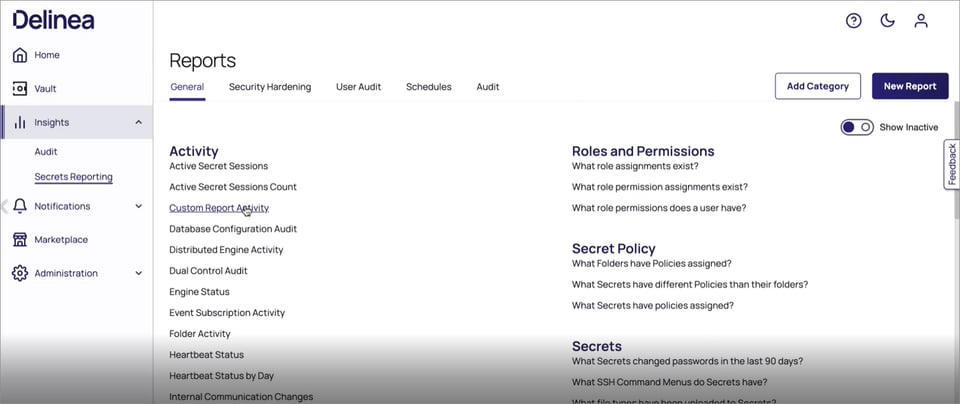Open What Folders have Policies assigned
Screen dimensions: 960x404
pos(652,264)
